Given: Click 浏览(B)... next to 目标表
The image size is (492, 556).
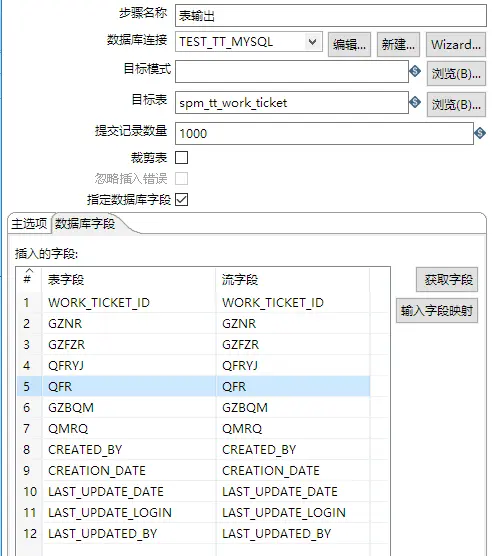Looking at the screenshot, I should click(x=456, y=105).
